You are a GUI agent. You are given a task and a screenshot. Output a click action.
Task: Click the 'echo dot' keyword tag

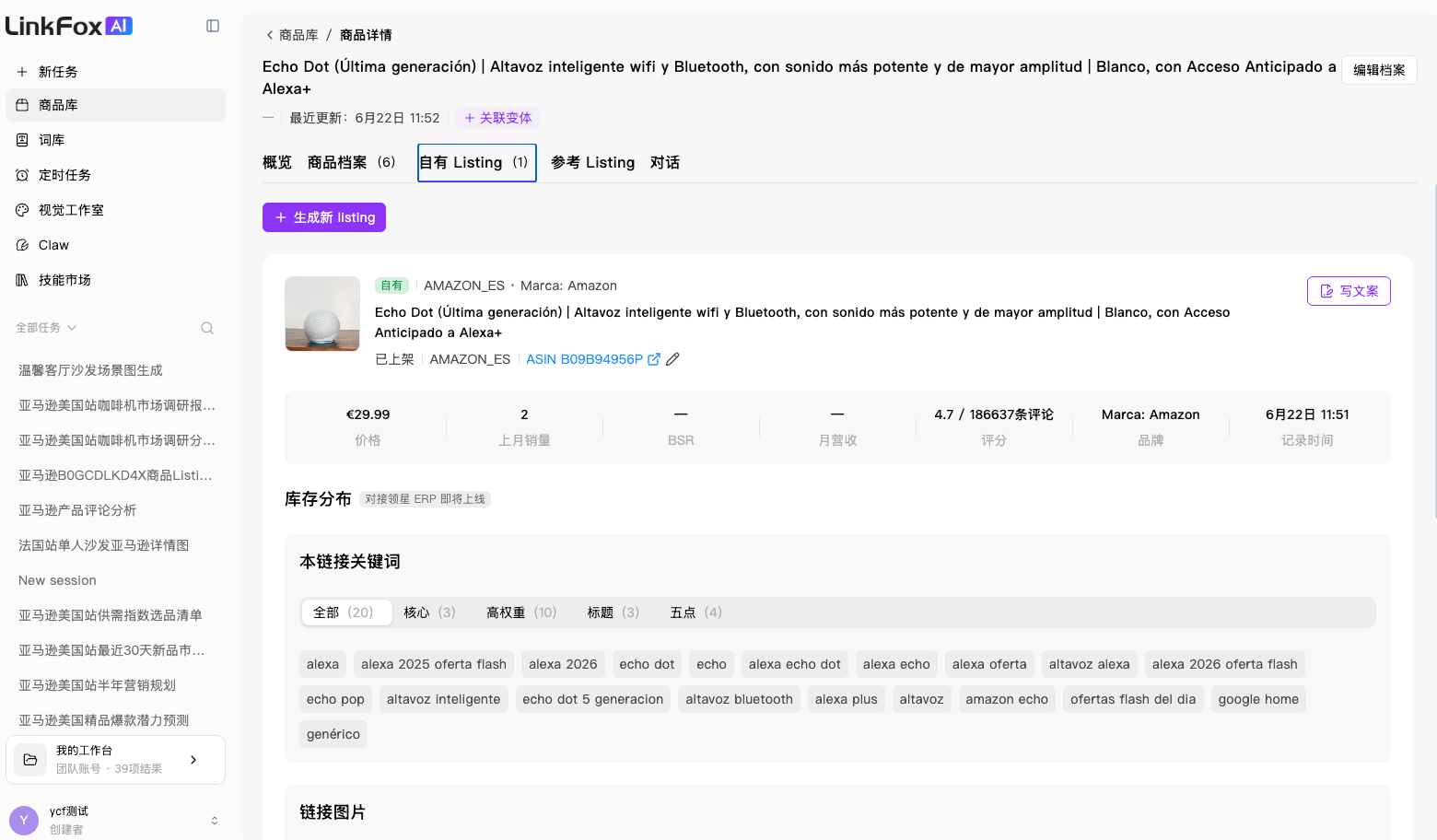(x=647, y=664)
